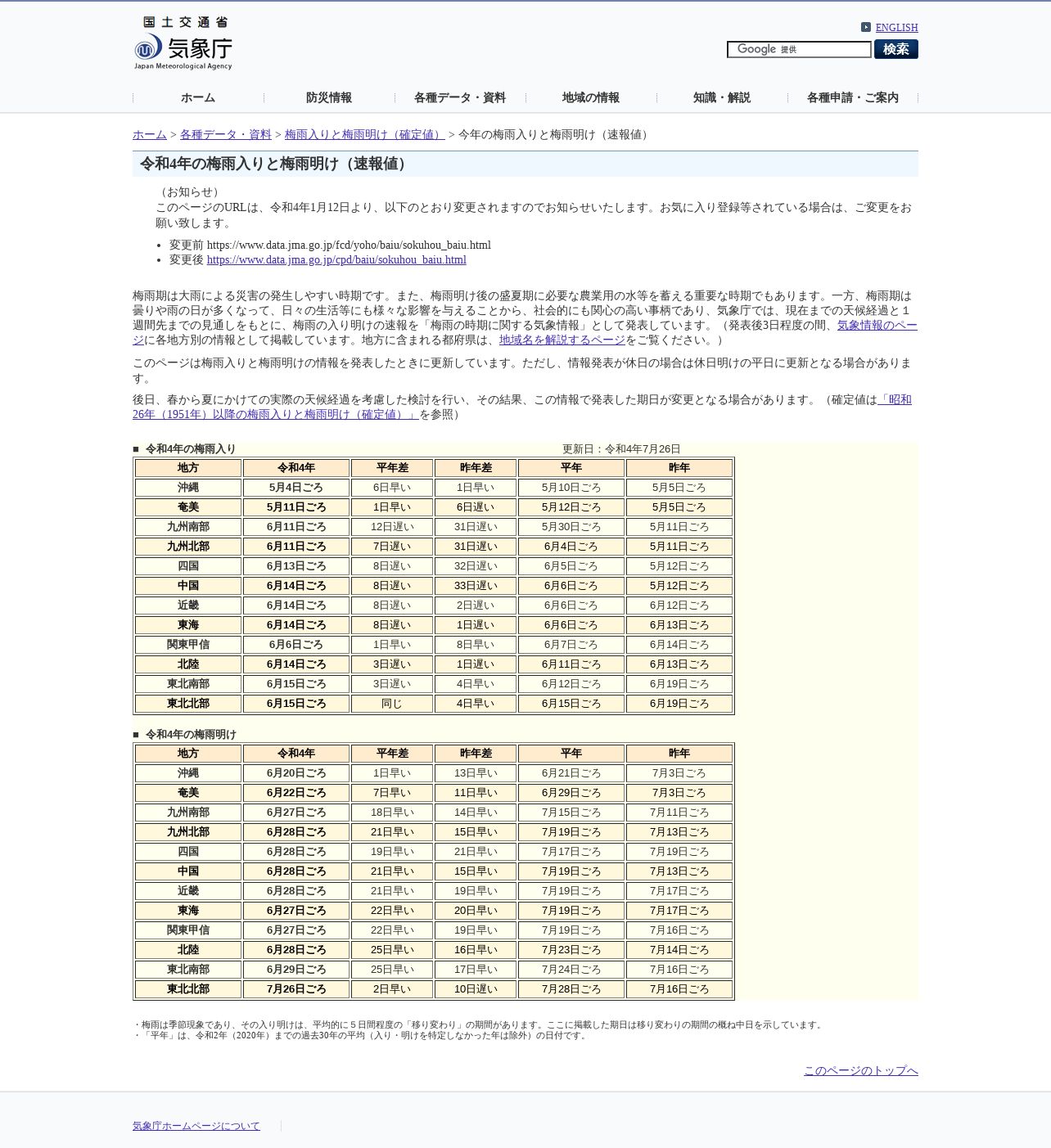This screenshot has width=1051, height=1148.
Task: Click 昨年差 header of 梅雨明け table
Action: pos(476,754)
